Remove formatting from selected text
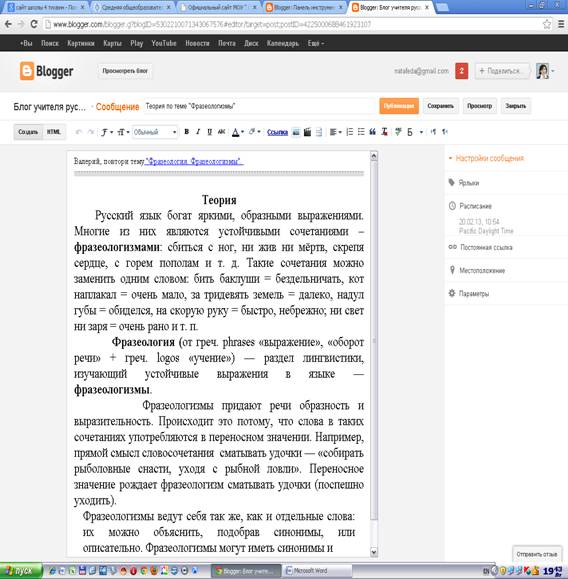Screen dimensions: 568x579 384,132
